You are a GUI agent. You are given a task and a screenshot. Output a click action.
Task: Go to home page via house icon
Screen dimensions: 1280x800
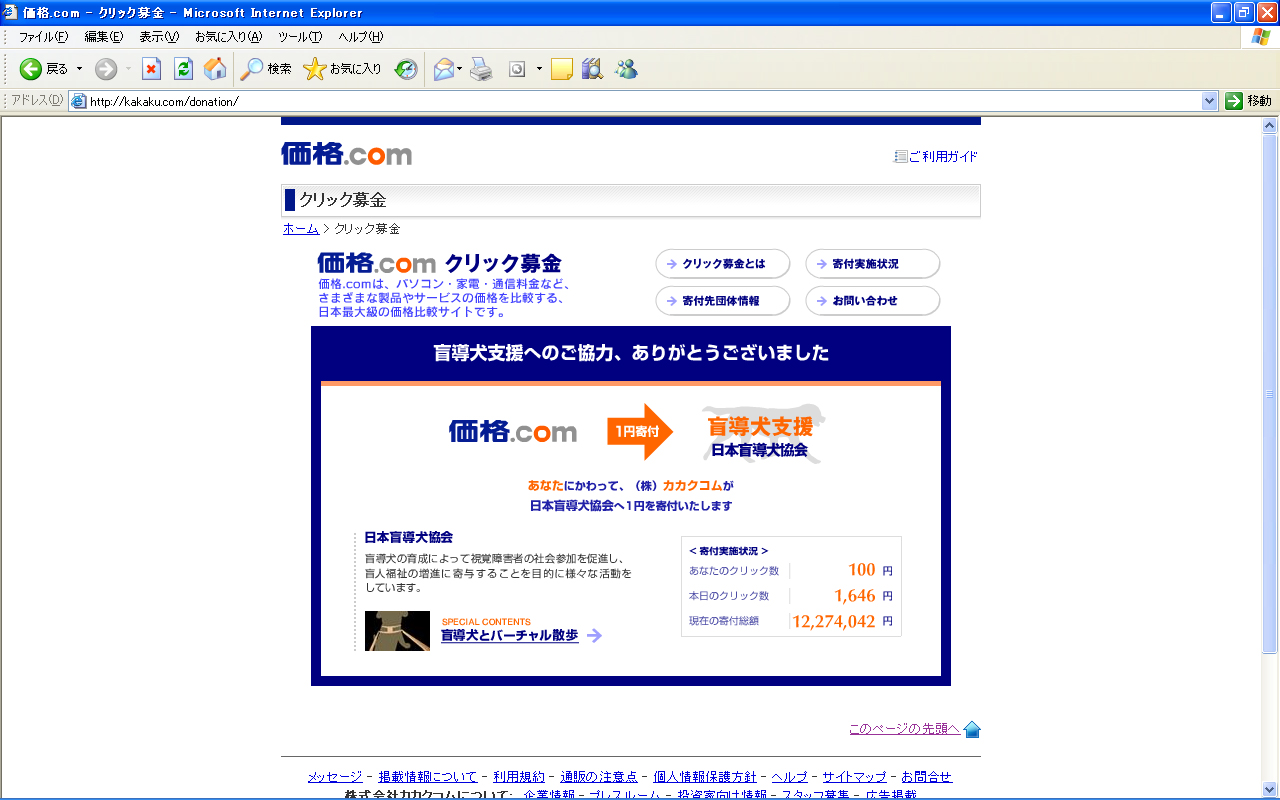[214, 69]
